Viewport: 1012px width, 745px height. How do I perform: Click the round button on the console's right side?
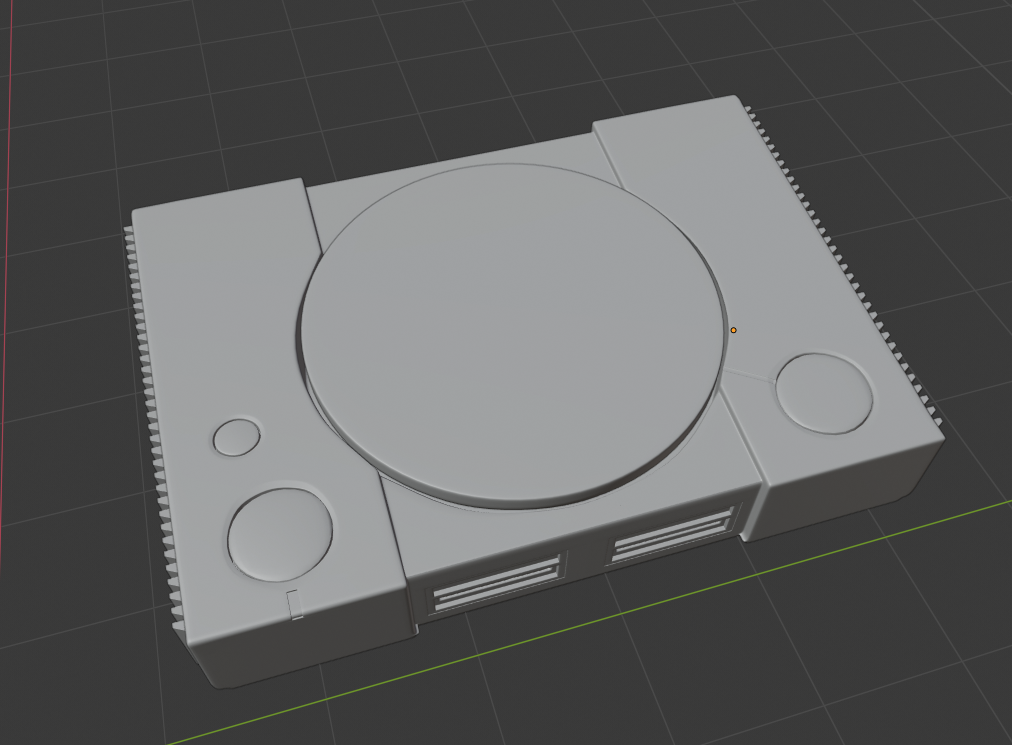(x=824, y=393)
